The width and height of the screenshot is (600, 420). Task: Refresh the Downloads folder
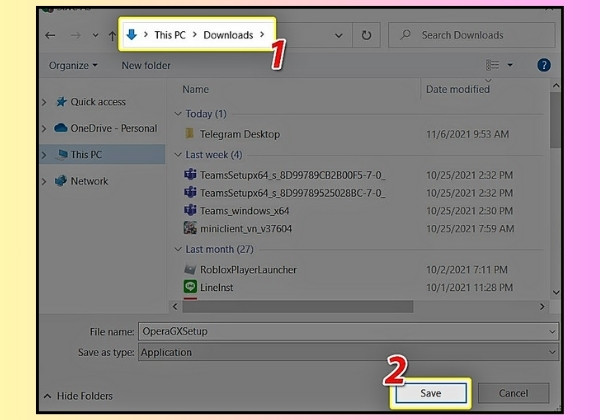(x=366, y=35)
